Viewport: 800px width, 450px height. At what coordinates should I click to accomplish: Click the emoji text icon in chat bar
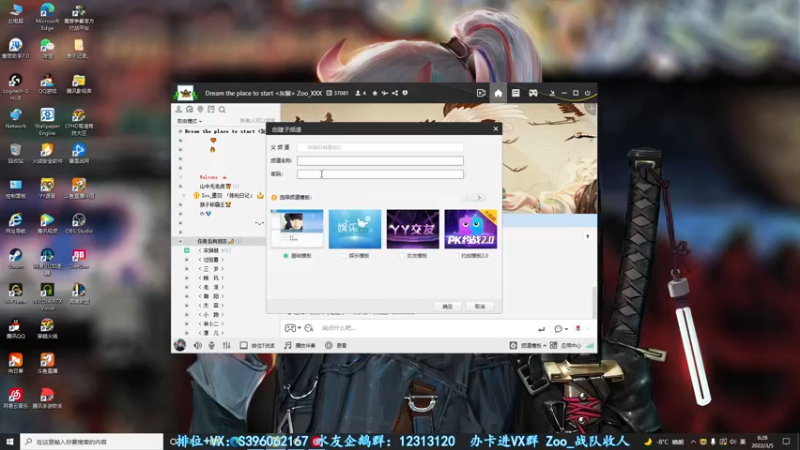pyautogui.click(x=309, y=328)
